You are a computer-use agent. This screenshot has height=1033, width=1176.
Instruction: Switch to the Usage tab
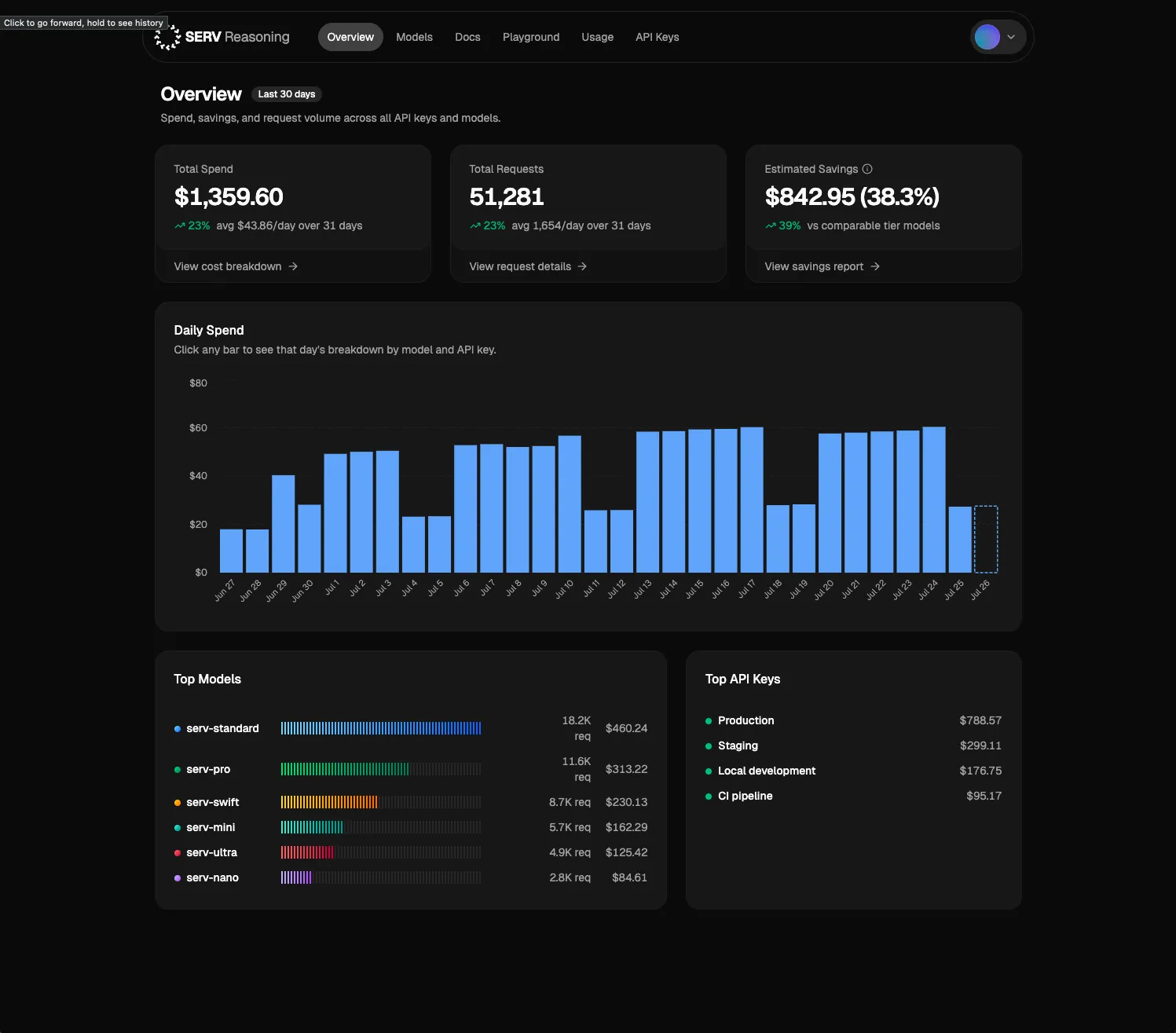click(x=597, y=37)
